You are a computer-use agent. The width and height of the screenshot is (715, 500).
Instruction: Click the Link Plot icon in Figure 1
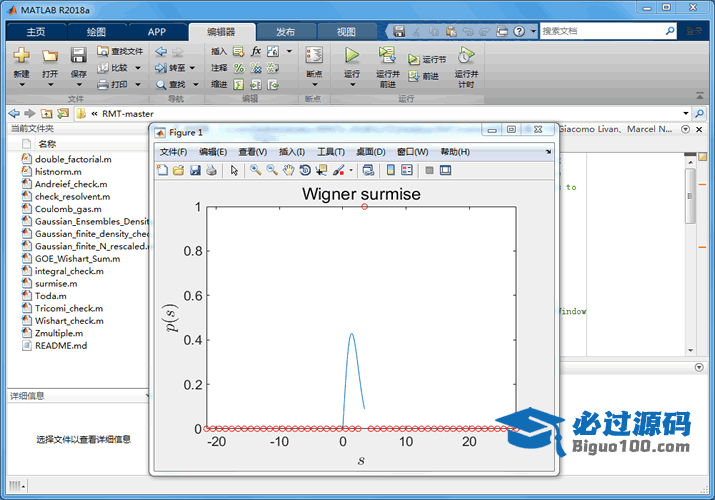368,170
